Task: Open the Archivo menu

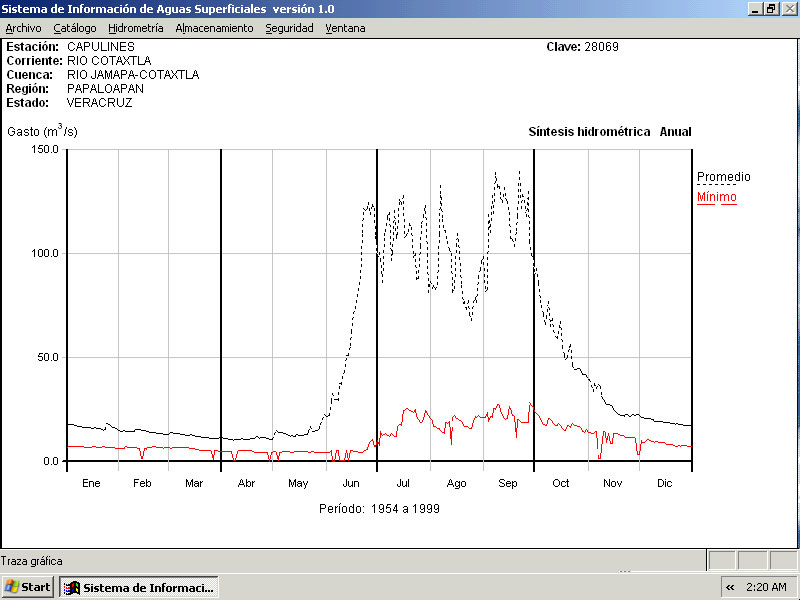Action: pyautogui.click(x=23, y=28)
